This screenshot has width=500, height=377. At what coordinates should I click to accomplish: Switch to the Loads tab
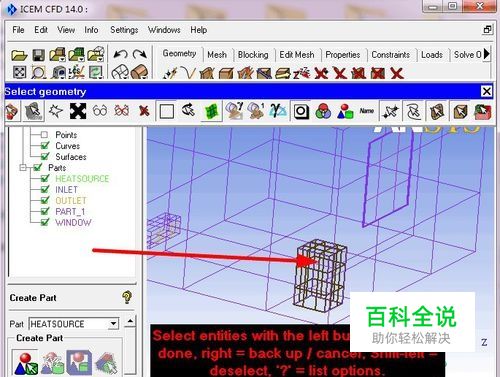[x=432, y=55]
